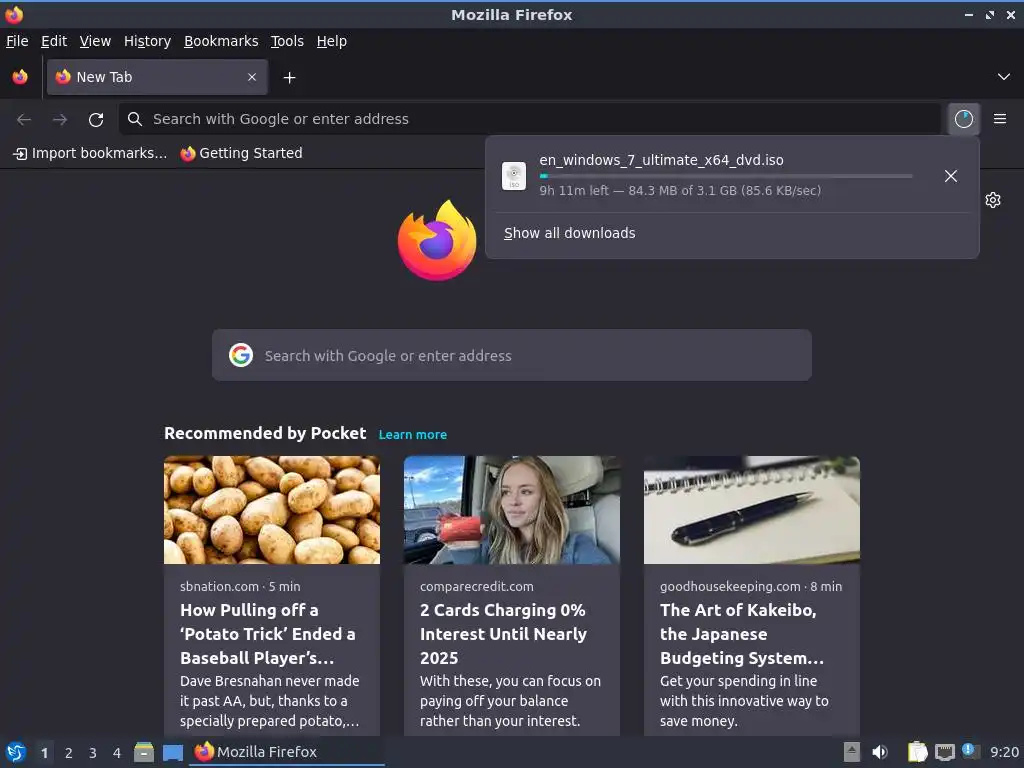
Task: Click the en_windows_7_ultimate_x64_dvd.iso file name
Action: point(662,160)
